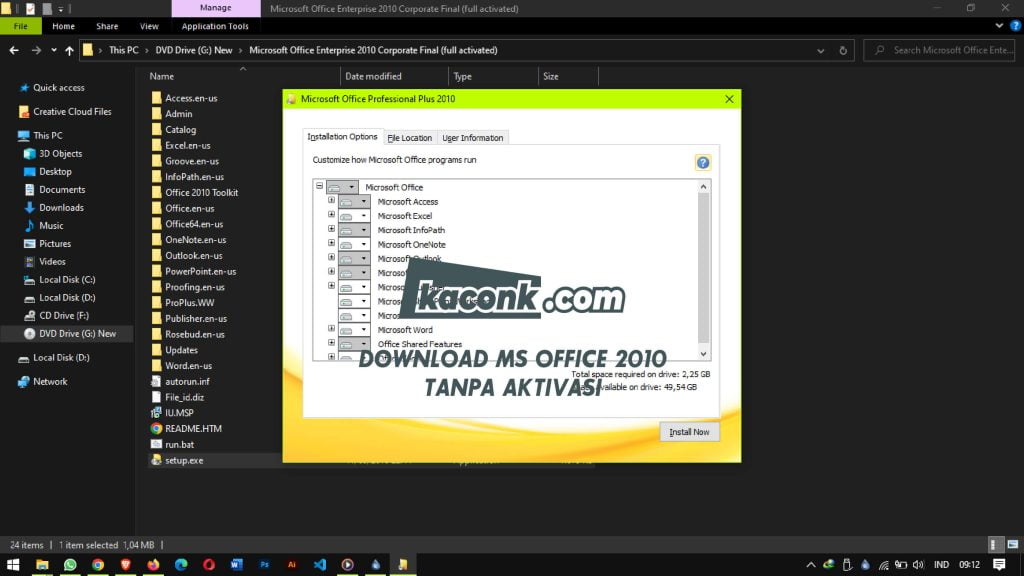Image resolution: width=1024 pixels, height=576 pixels.
Task: Open help in the Office setup dialog
Action: pyautogui.click(x=703, y=163)
